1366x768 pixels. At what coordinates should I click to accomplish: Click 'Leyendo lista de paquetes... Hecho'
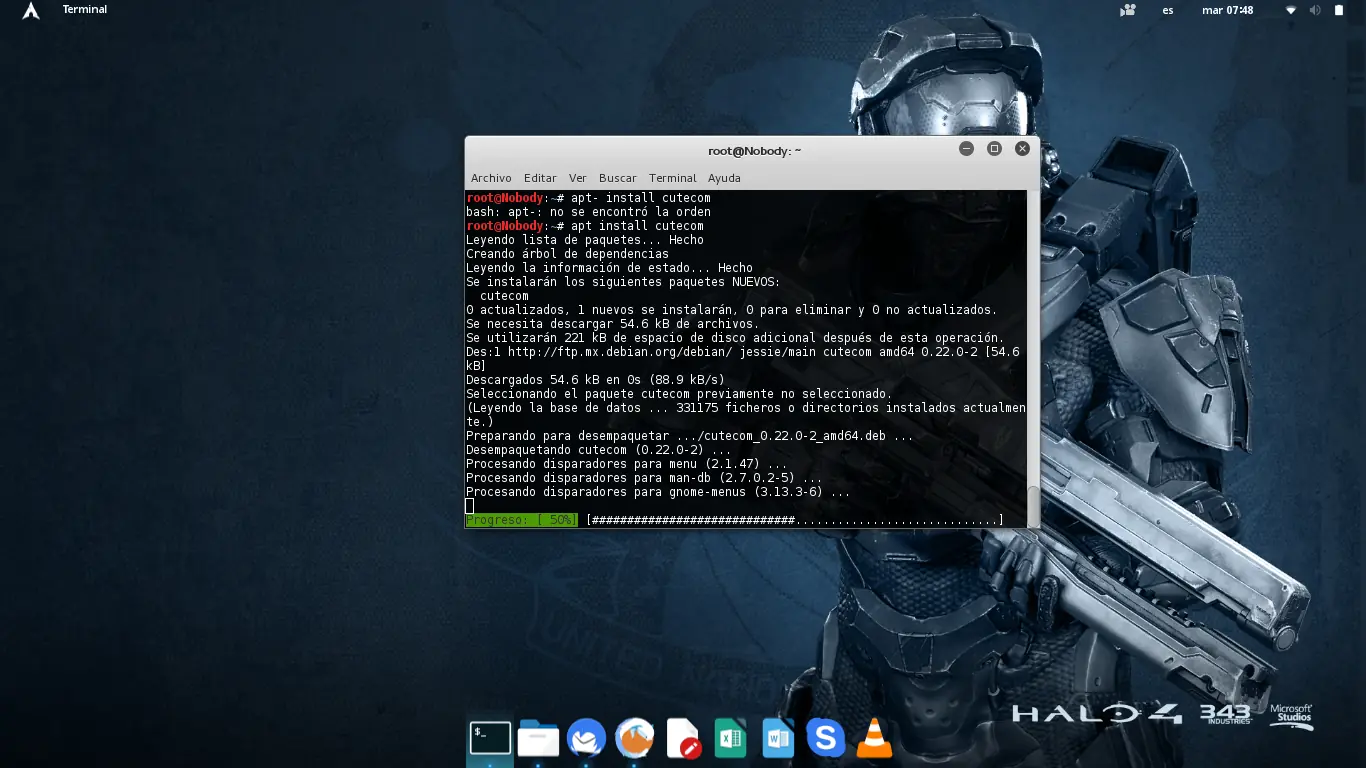click(585, 240)
